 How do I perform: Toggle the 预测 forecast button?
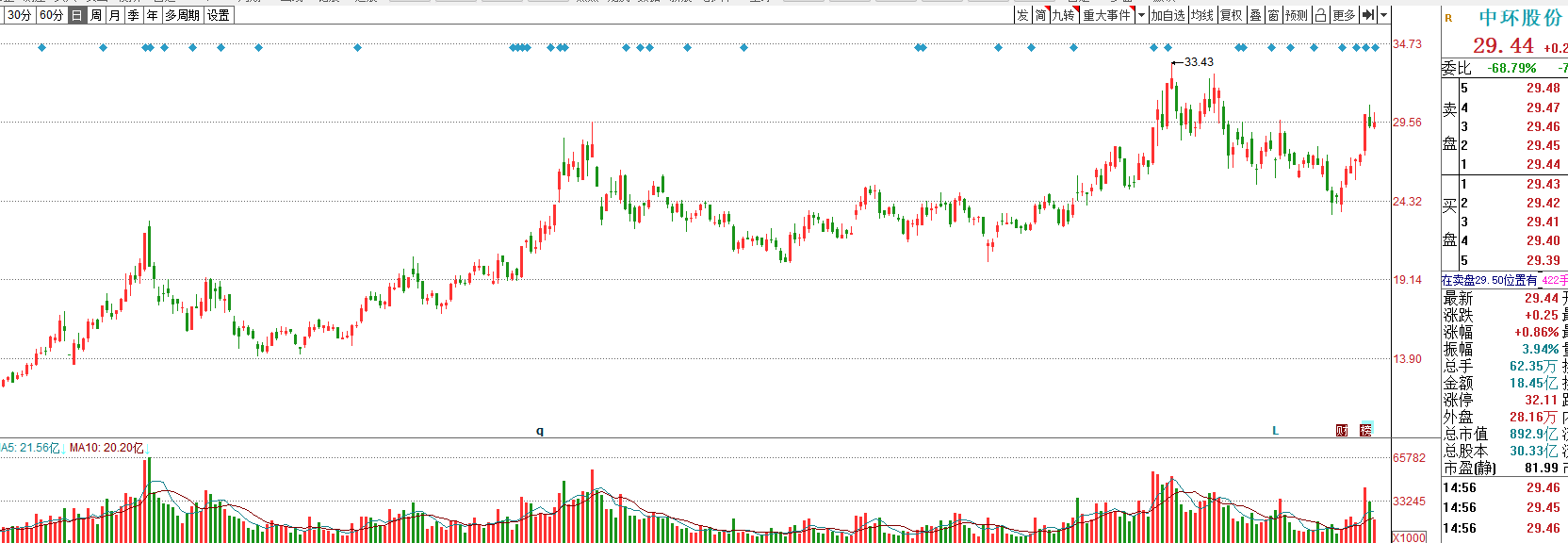tap(1298, 15)
